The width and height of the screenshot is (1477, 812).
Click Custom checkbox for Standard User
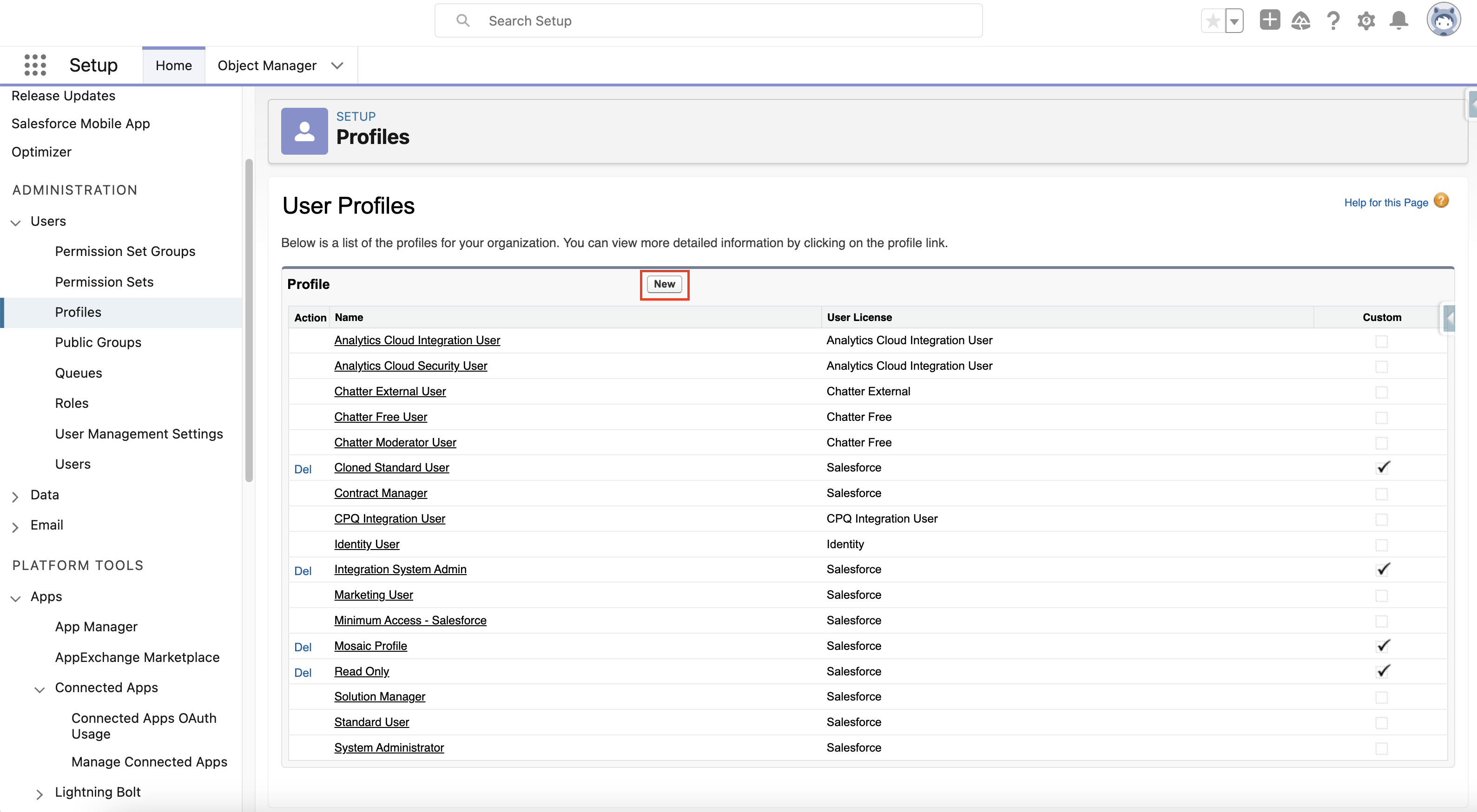click(x=1381, y=723)
